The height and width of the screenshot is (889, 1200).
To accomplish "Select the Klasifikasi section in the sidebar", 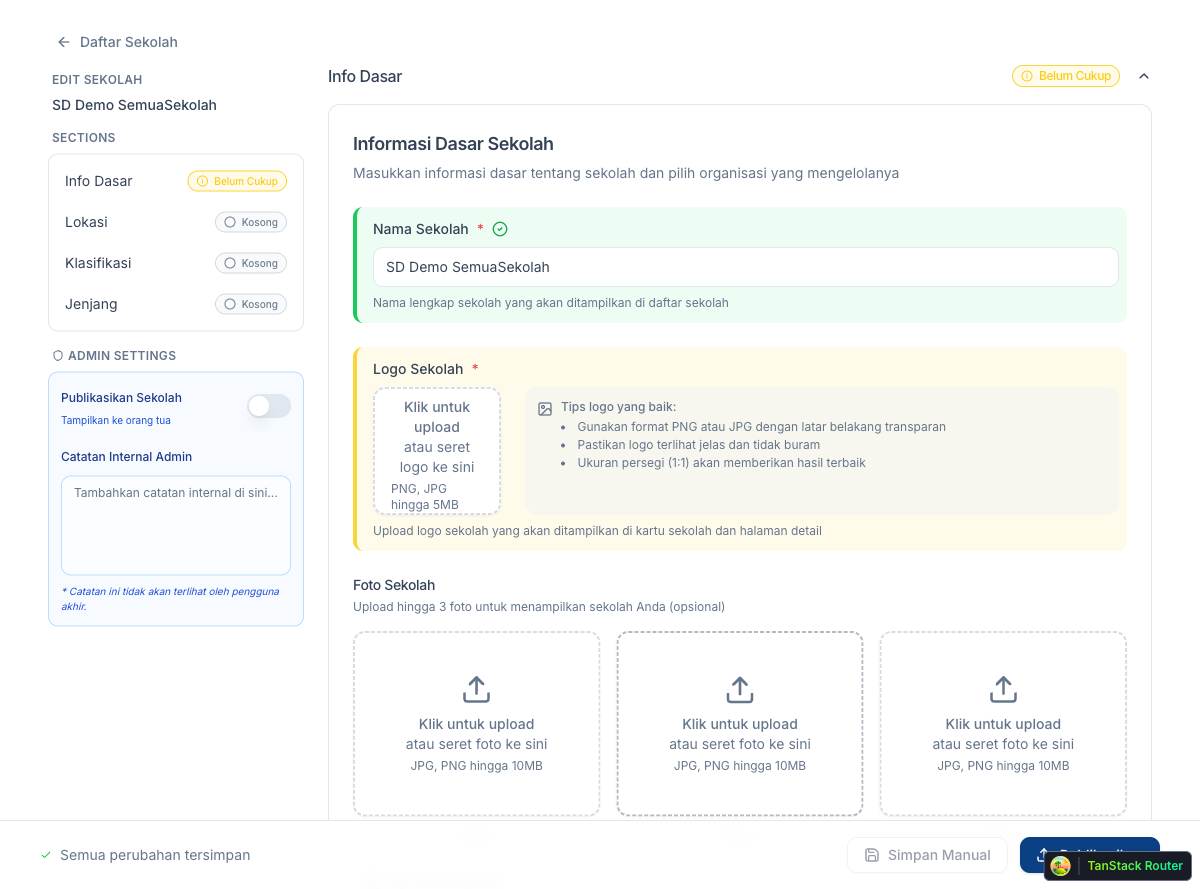I will pos(97,263).
